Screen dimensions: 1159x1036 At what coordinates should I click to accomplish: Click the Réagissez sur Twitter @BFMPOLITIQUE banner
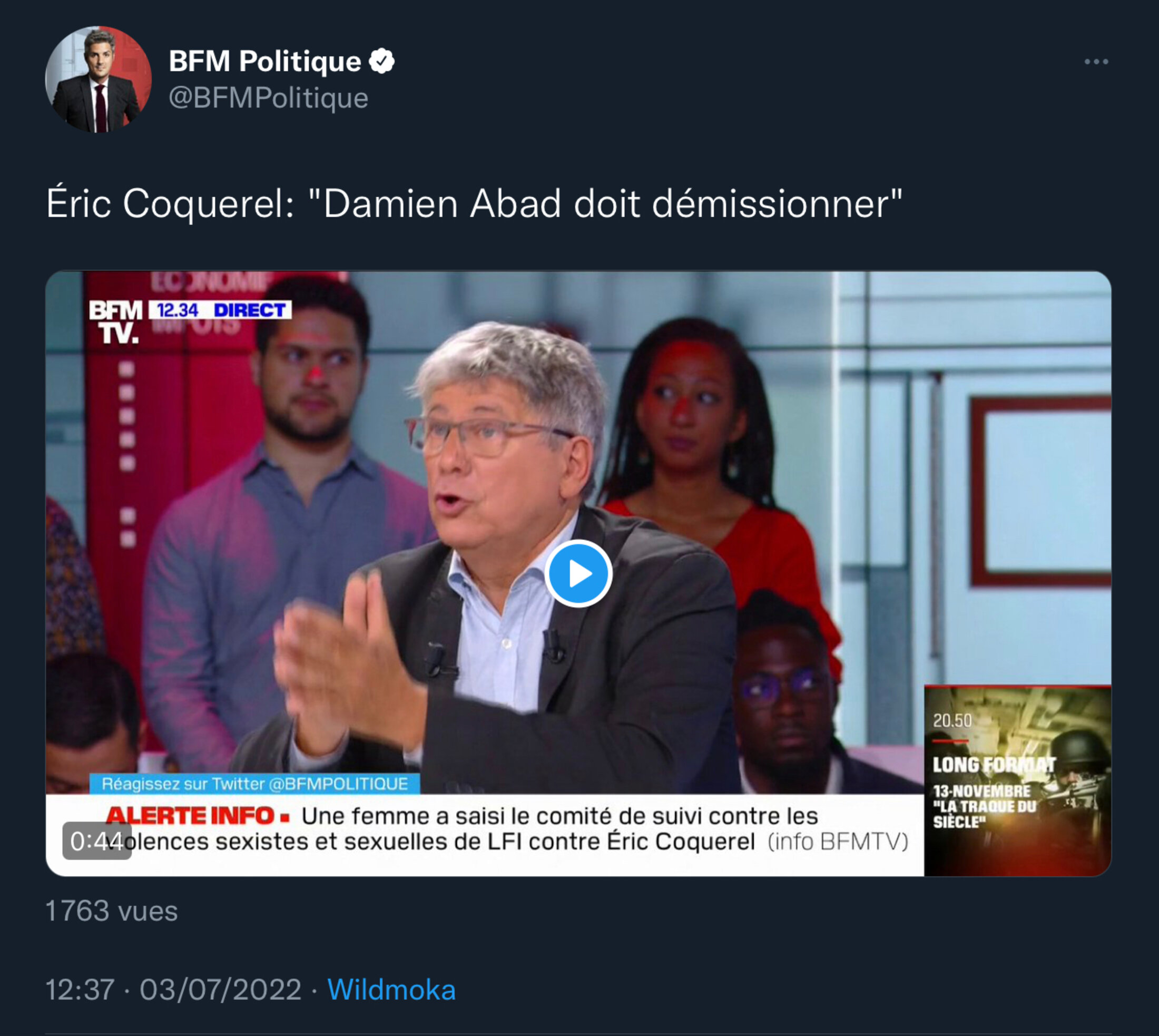point(254,784)
